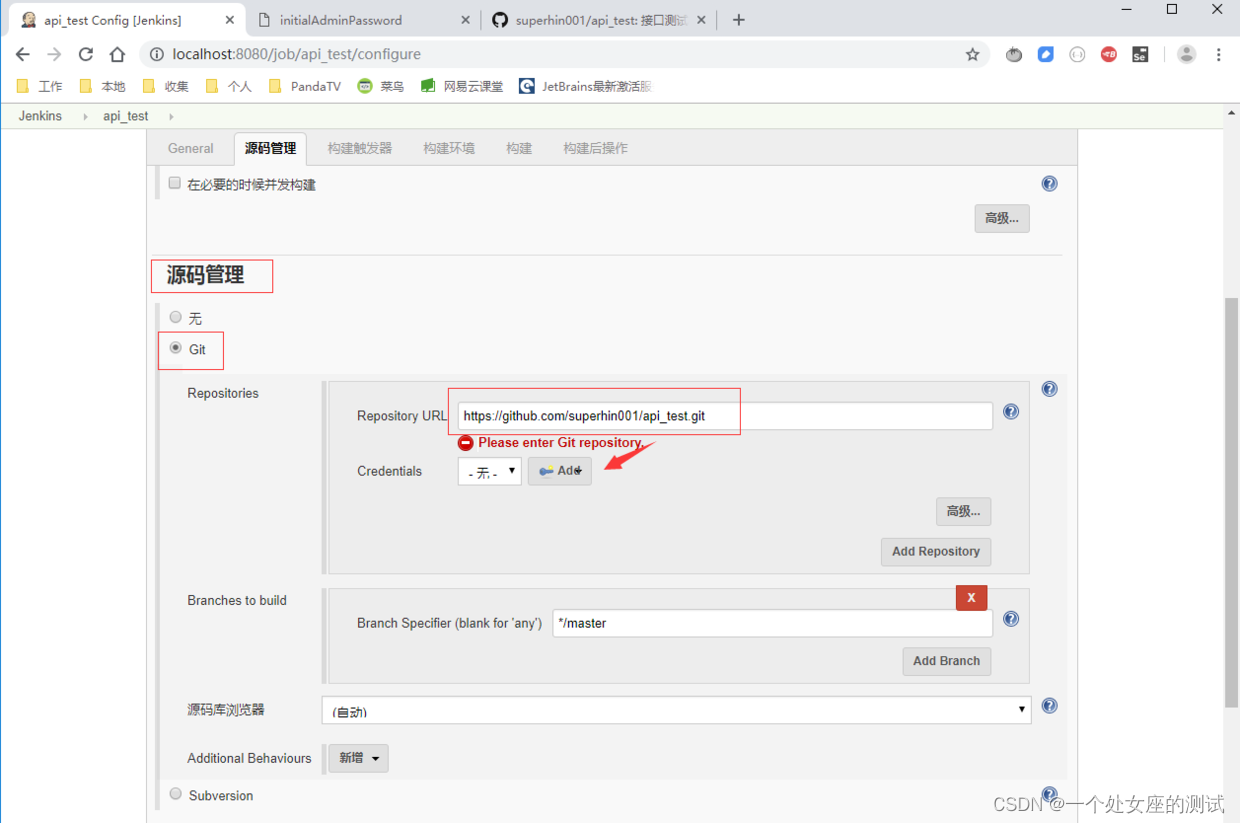The width and height of the screenshot is (1240, 823).
Task: Open the 工作 bookmark folder
Action: pos(40,86)
